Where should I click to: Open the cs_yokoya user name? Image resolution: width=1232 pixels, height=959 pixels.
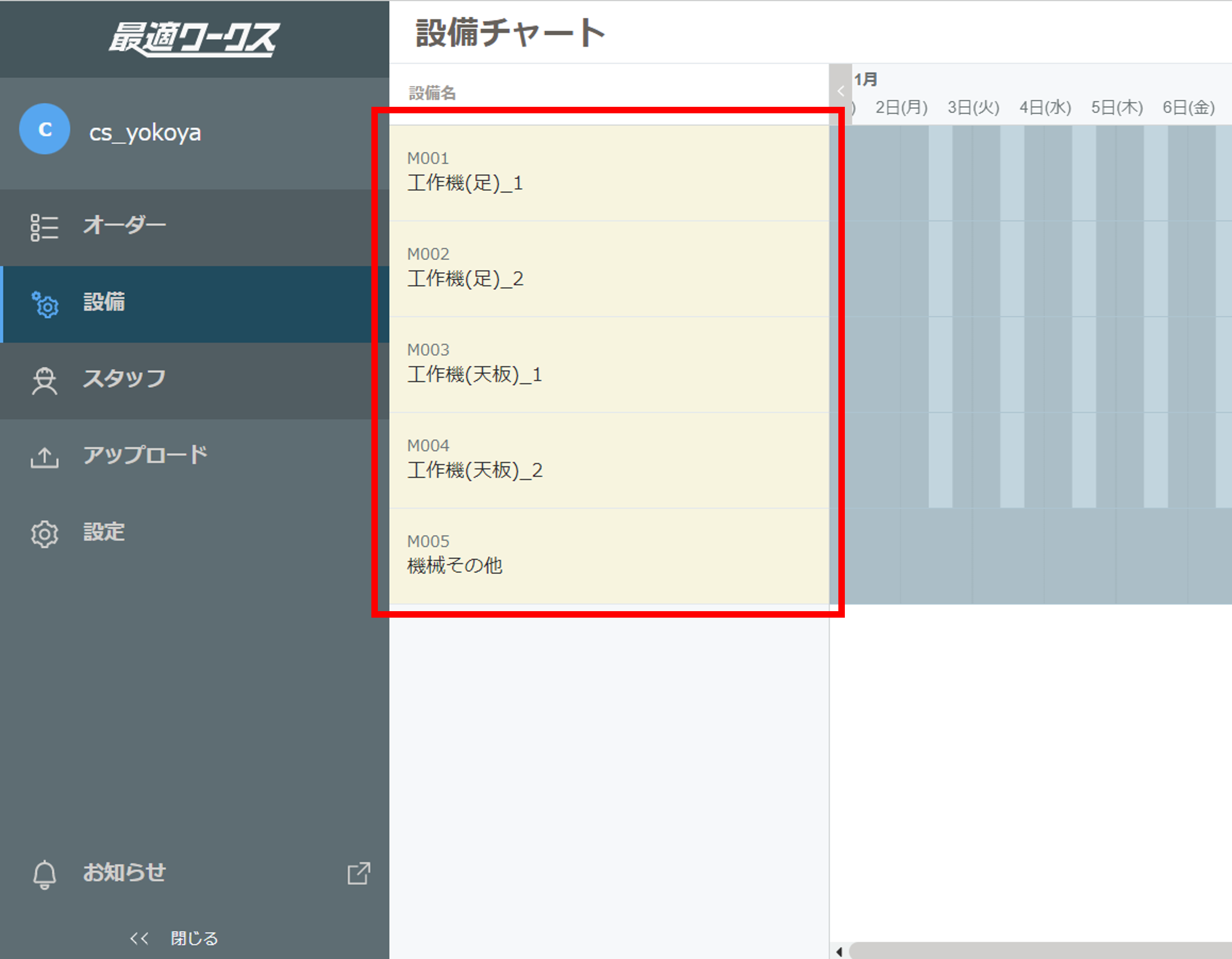[145, 133]
